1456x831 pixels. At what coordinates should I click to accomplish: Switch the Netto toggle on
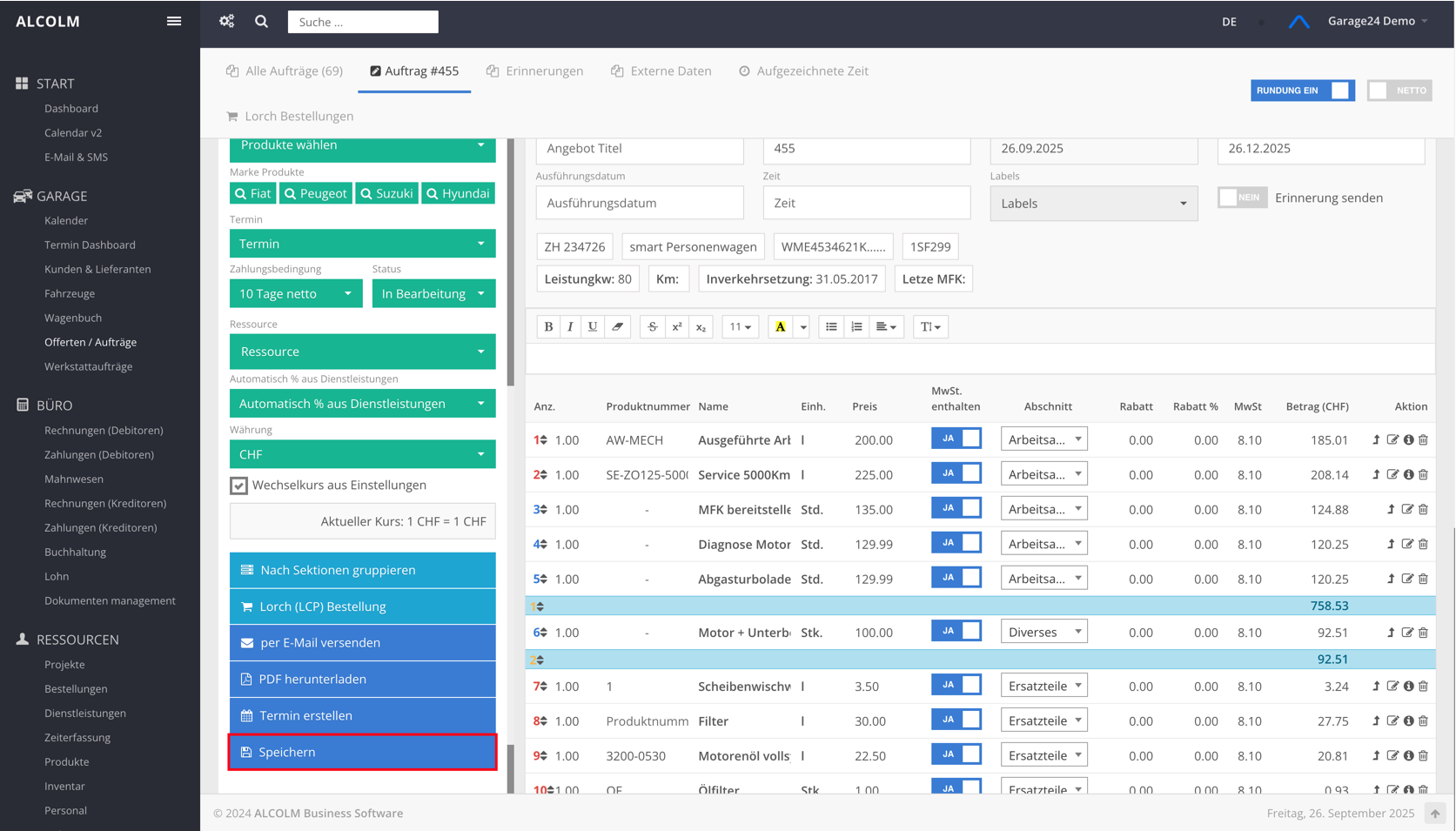(1399, 90)
